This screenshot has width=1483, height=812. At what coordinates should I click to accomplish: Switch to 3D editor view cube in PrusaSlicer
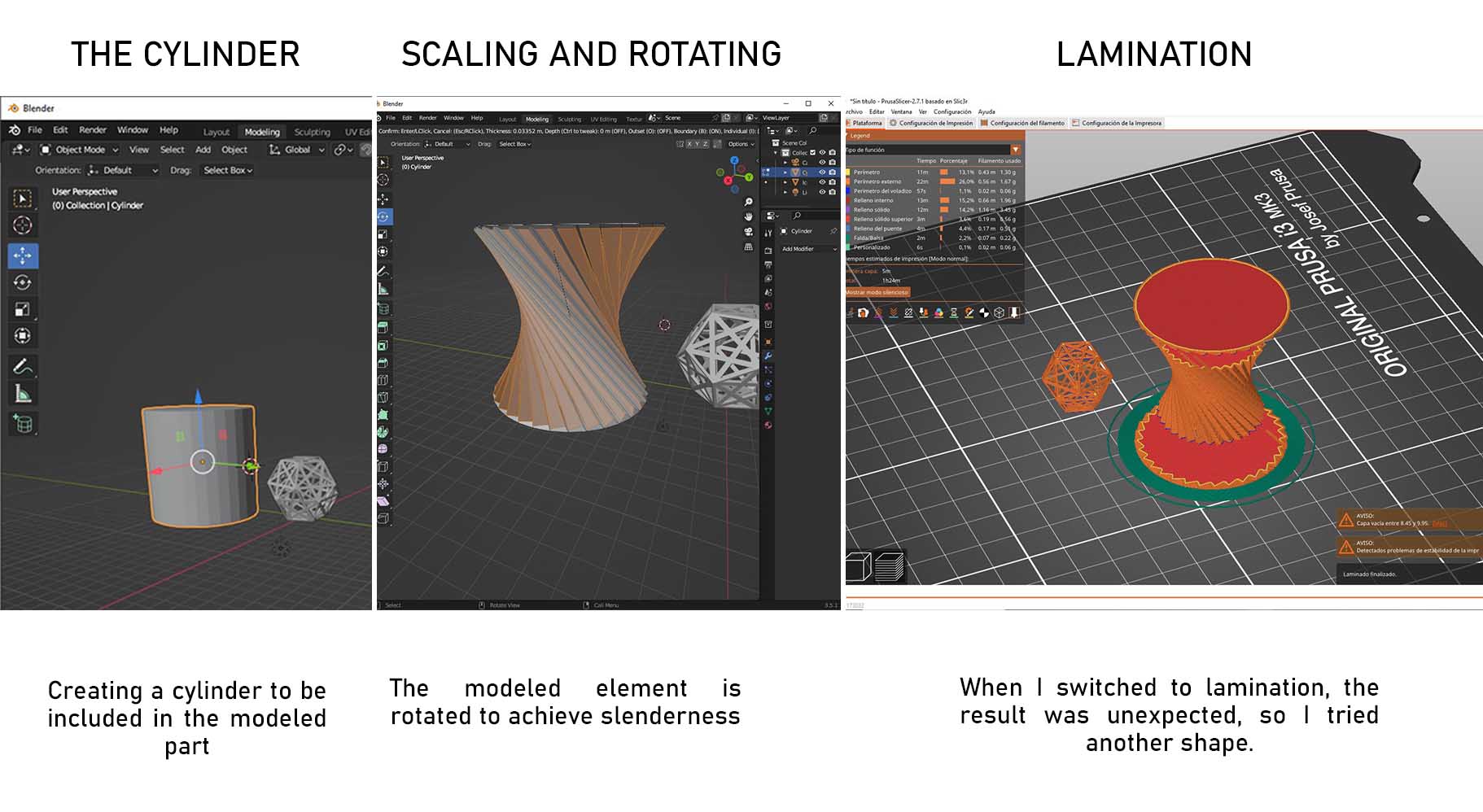pos(858,566)
